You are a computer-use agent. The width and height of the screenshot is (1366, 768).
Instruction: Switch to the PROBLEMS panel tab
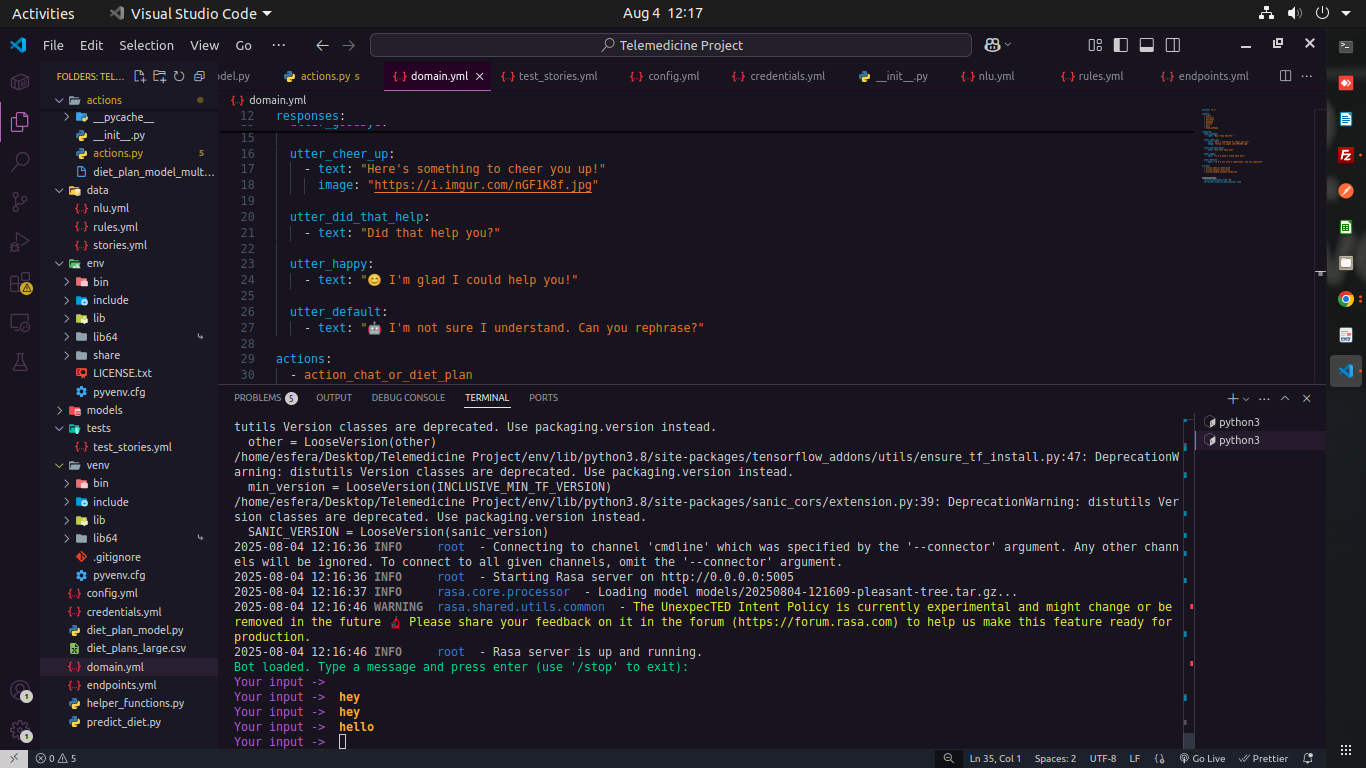tap(258, 398)
